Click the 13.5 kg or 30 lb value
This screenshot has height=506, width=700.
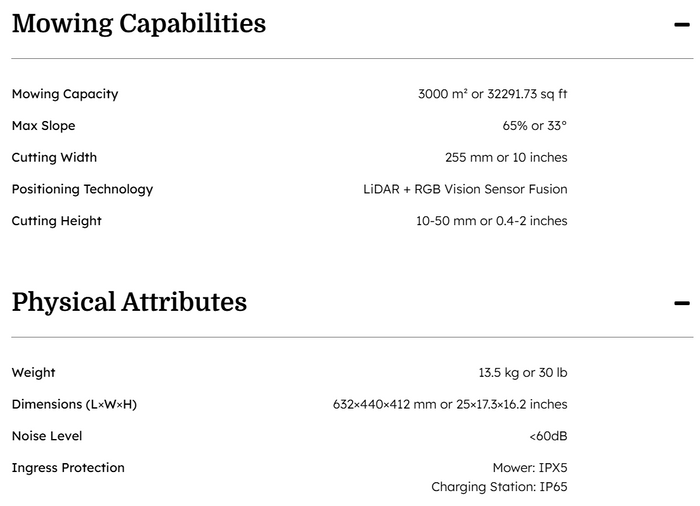522,373
